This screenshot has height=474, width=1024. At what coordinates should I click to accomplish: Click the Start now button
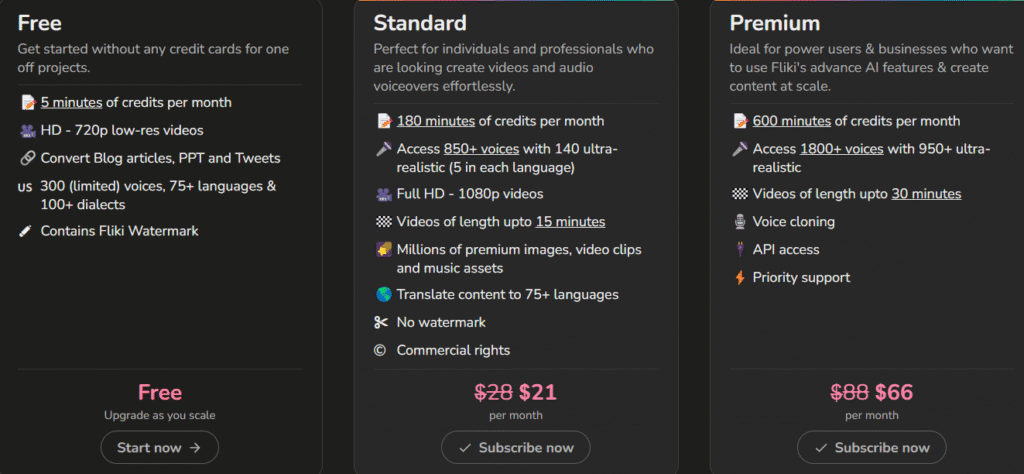coord(159,448)
